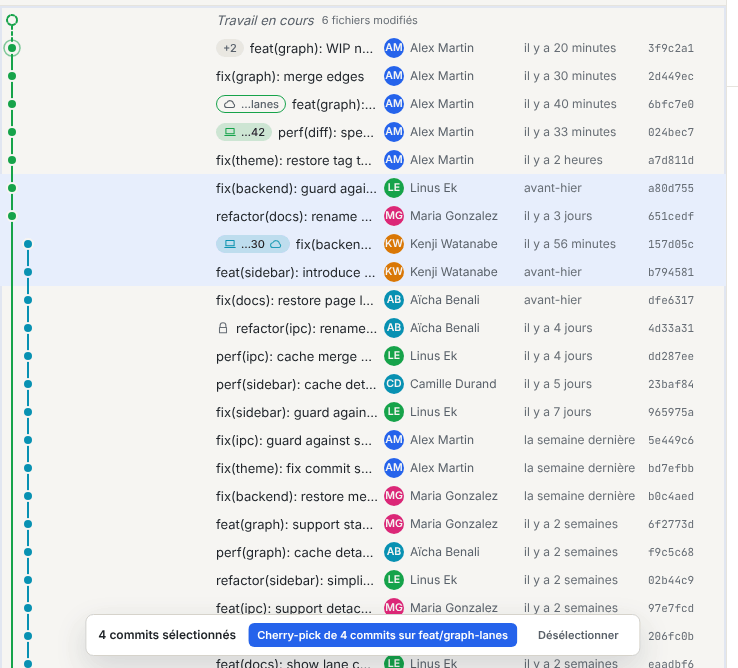Click the AM avatar for commit bd7efbb
Screen dimensions: 738x668
click(x=394, y=468)
